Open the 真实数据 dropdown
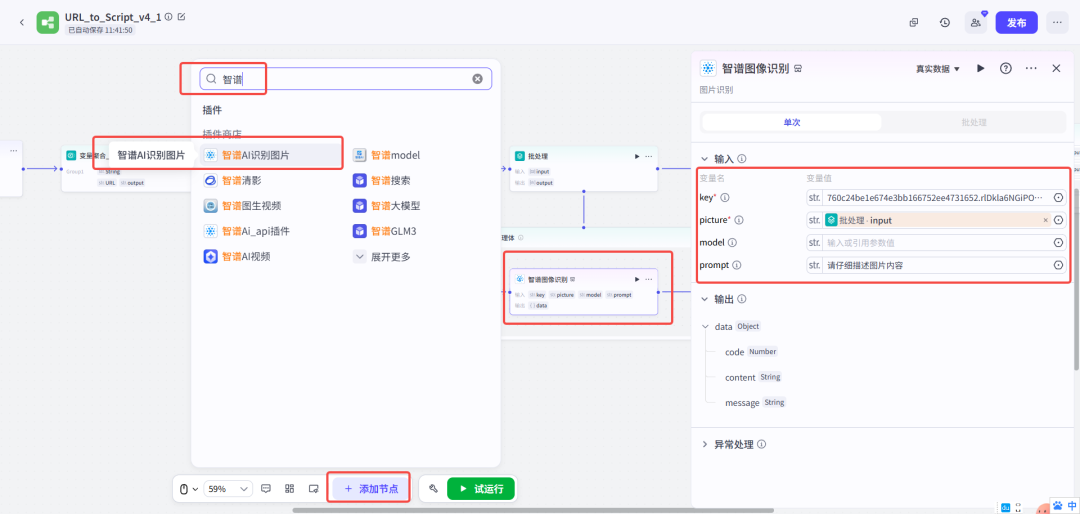This screenshot has height=514, width=1080. (937, 69)
